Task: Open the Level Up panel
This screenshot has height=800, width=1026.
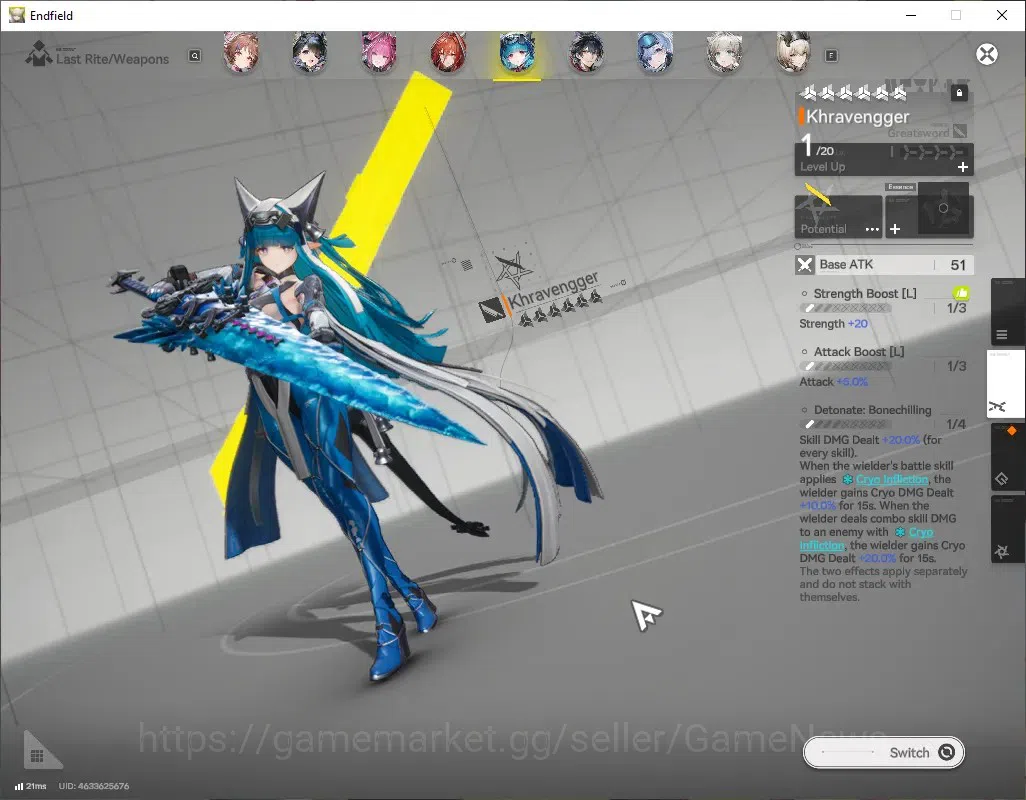Action: 884,159
